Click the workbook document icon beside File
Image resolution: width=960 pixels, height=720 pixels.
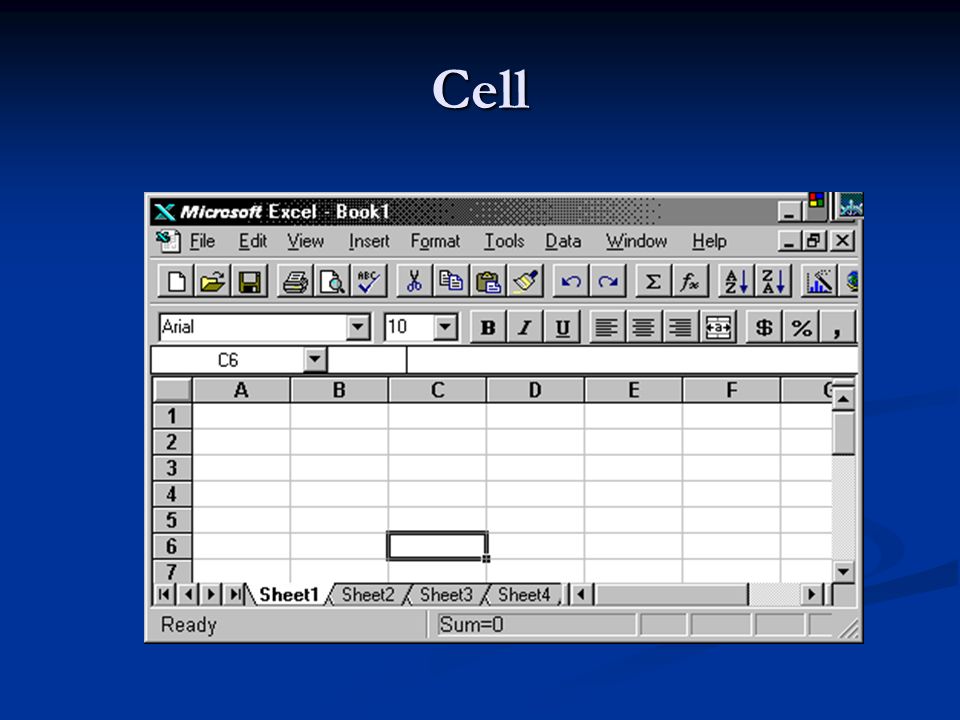168,241
